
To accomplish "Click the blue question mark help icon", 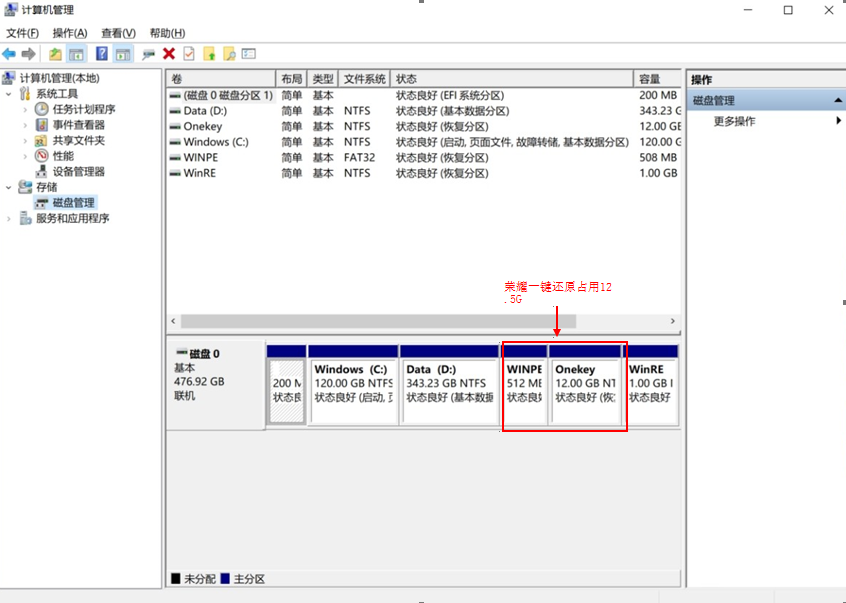I will pos(101,54).
